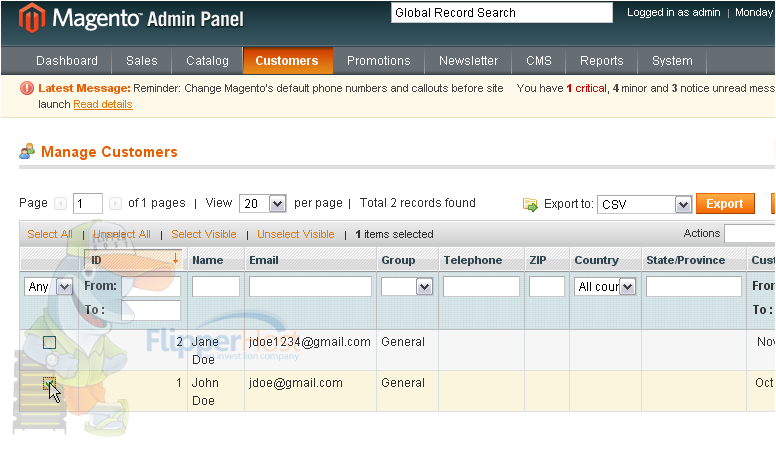Click the Actions field
776x450 pixels.
[750, 233]
